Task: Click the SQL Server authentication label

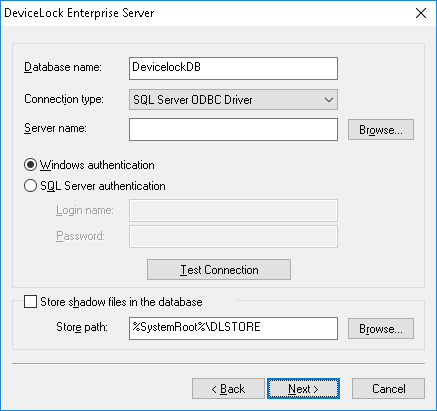Action: [x=103, y=186]
